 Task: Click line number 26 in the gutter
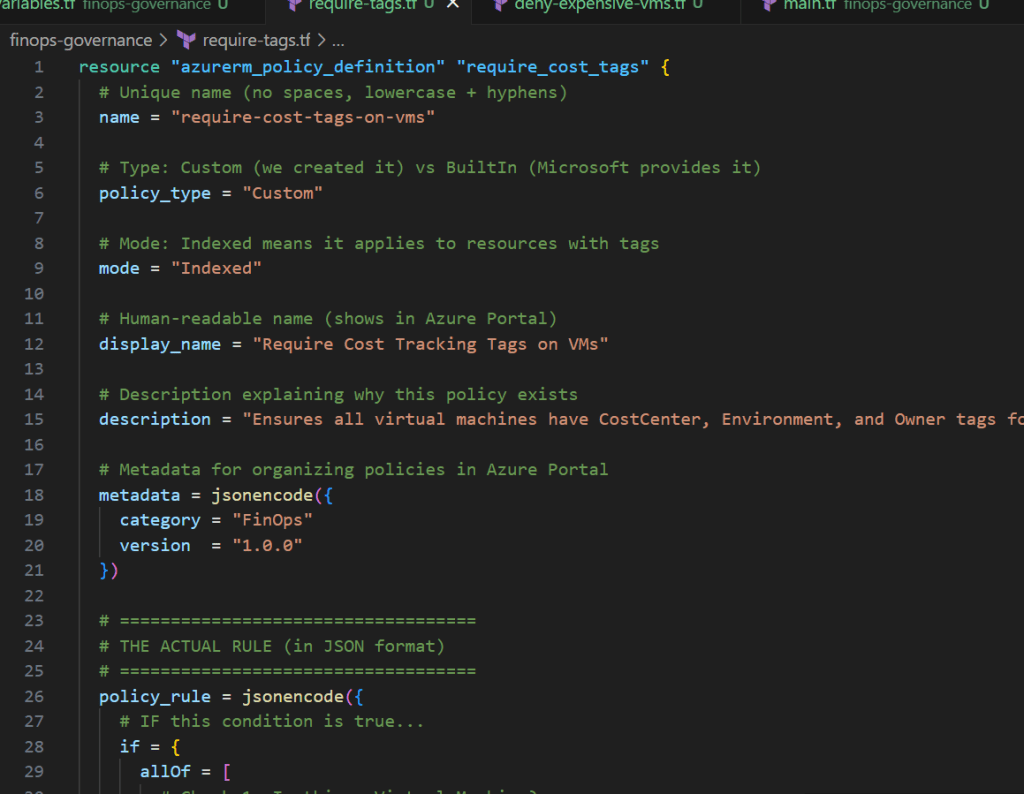(x=33, y=696)
